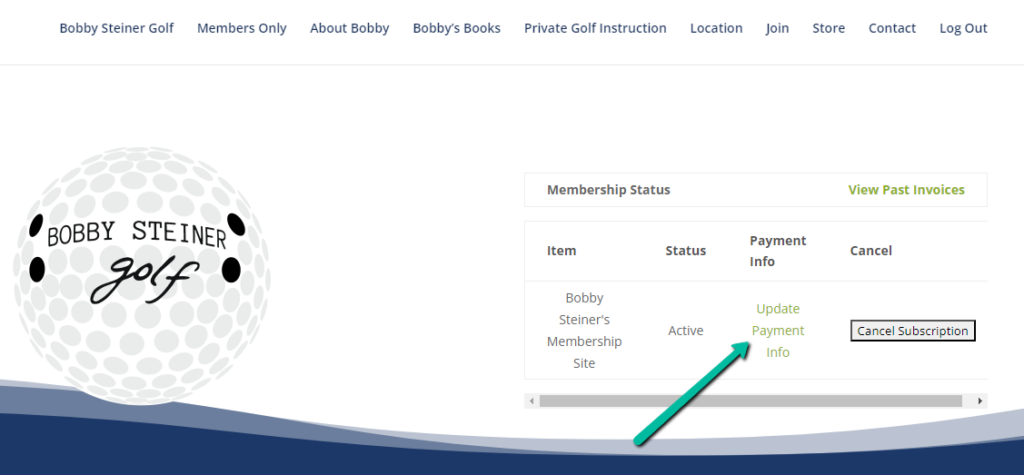Click the horizontal scrollbar thumb

750,401
